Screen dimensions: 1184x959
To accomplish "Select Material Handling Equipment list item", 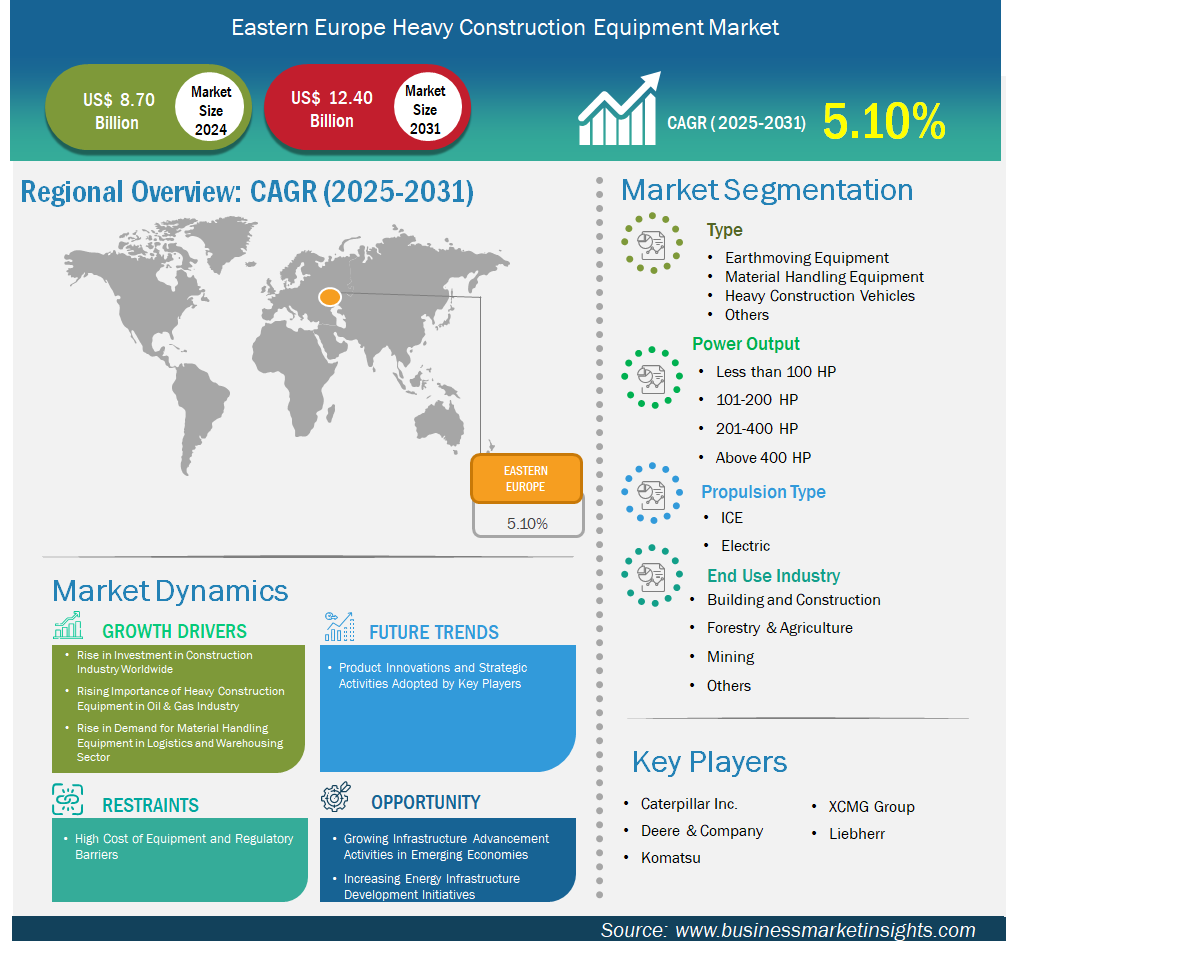I will click(x=824, y=276).
